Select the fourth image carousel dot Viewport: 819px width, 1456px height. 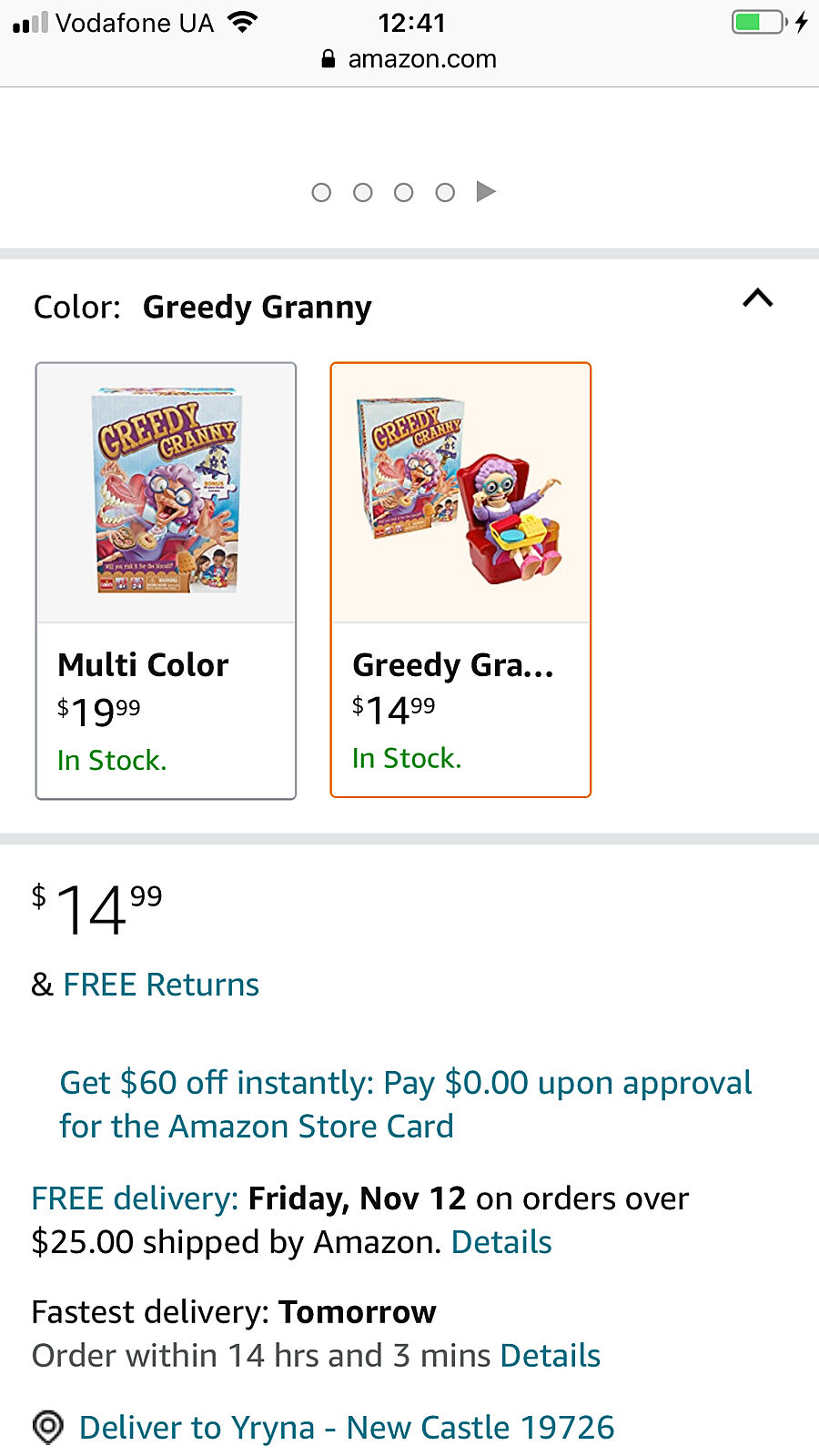[445, 193]
